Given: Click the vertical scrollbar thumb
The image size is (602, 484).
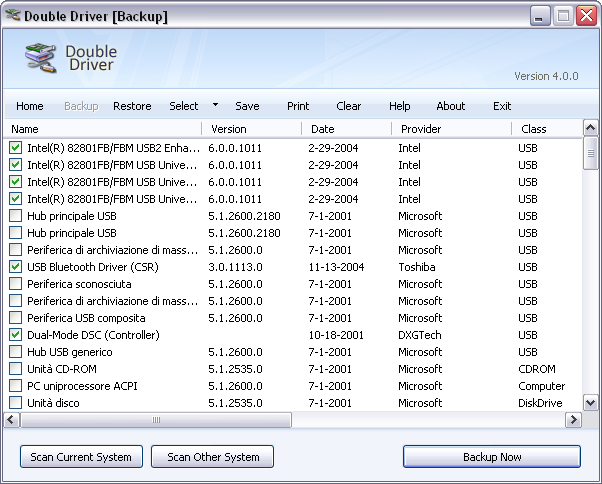Looking at the screenshot, I should tap(590, 153).
